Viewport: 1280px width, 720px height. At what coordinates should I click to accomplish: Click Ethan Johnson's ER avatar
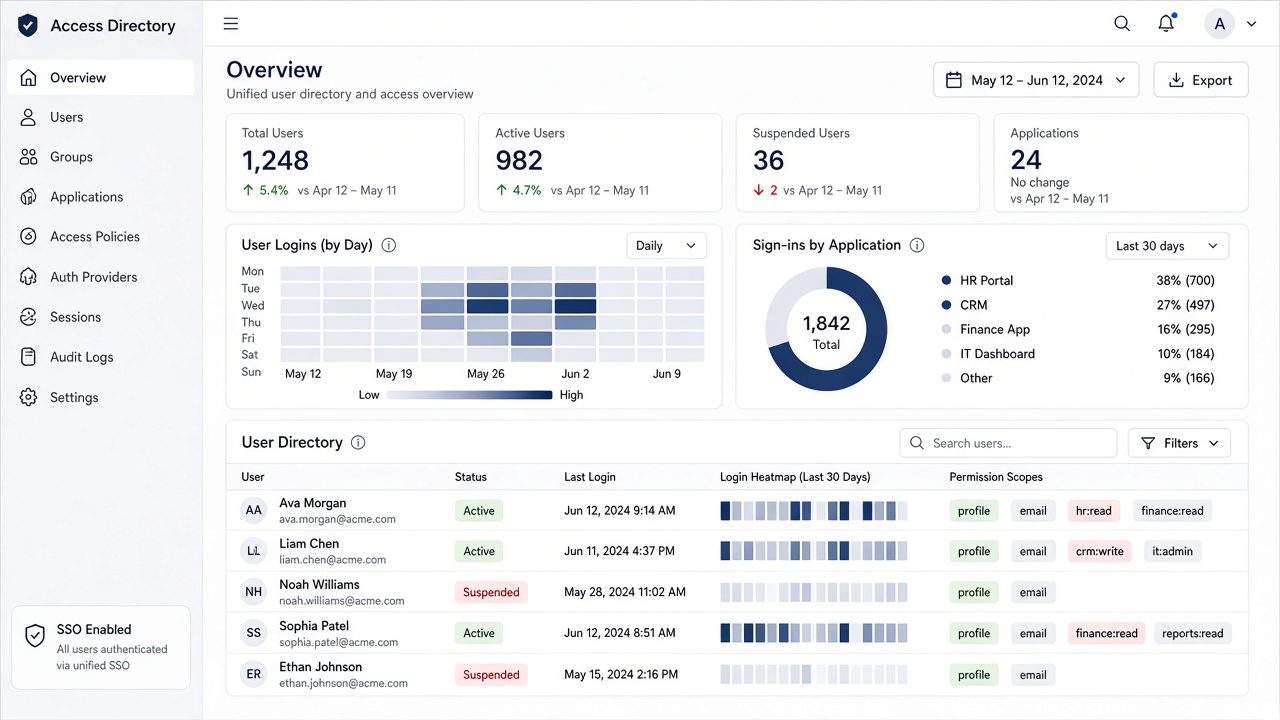click(254, 674)
